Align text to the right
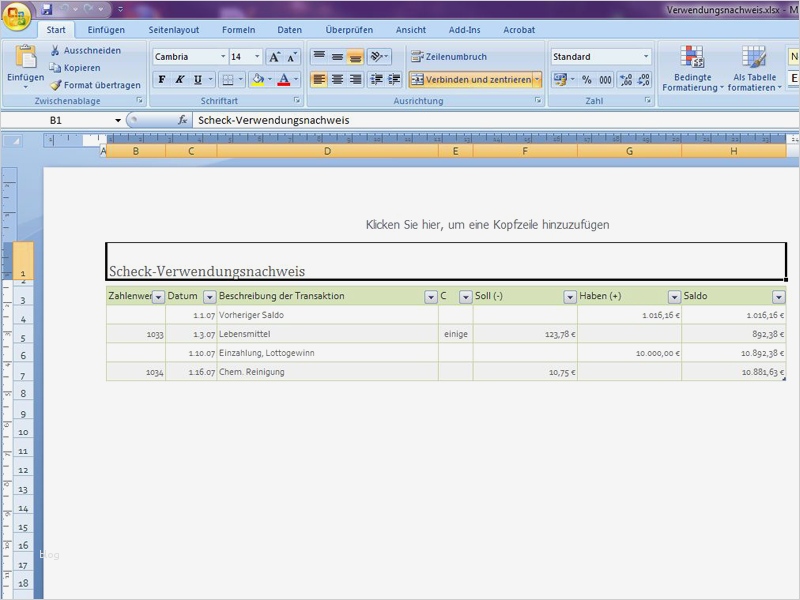The height and width of the screenshot is (600, 800). click(x=355, y=80)
